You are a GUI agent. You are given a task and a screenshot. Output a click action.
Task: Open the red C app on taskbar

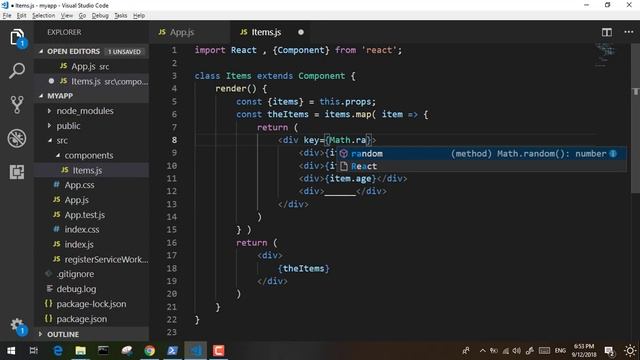pos(219,351)
